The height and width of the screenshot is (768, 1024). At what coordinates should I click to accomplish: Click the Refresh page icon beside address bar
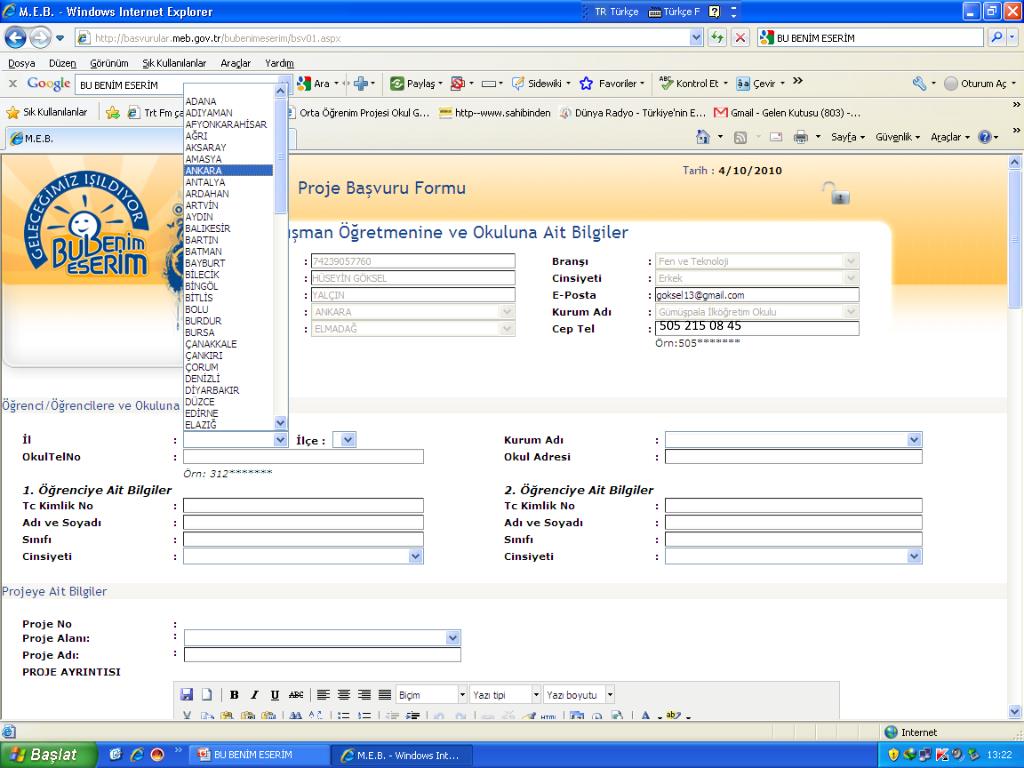click(717, 38)
